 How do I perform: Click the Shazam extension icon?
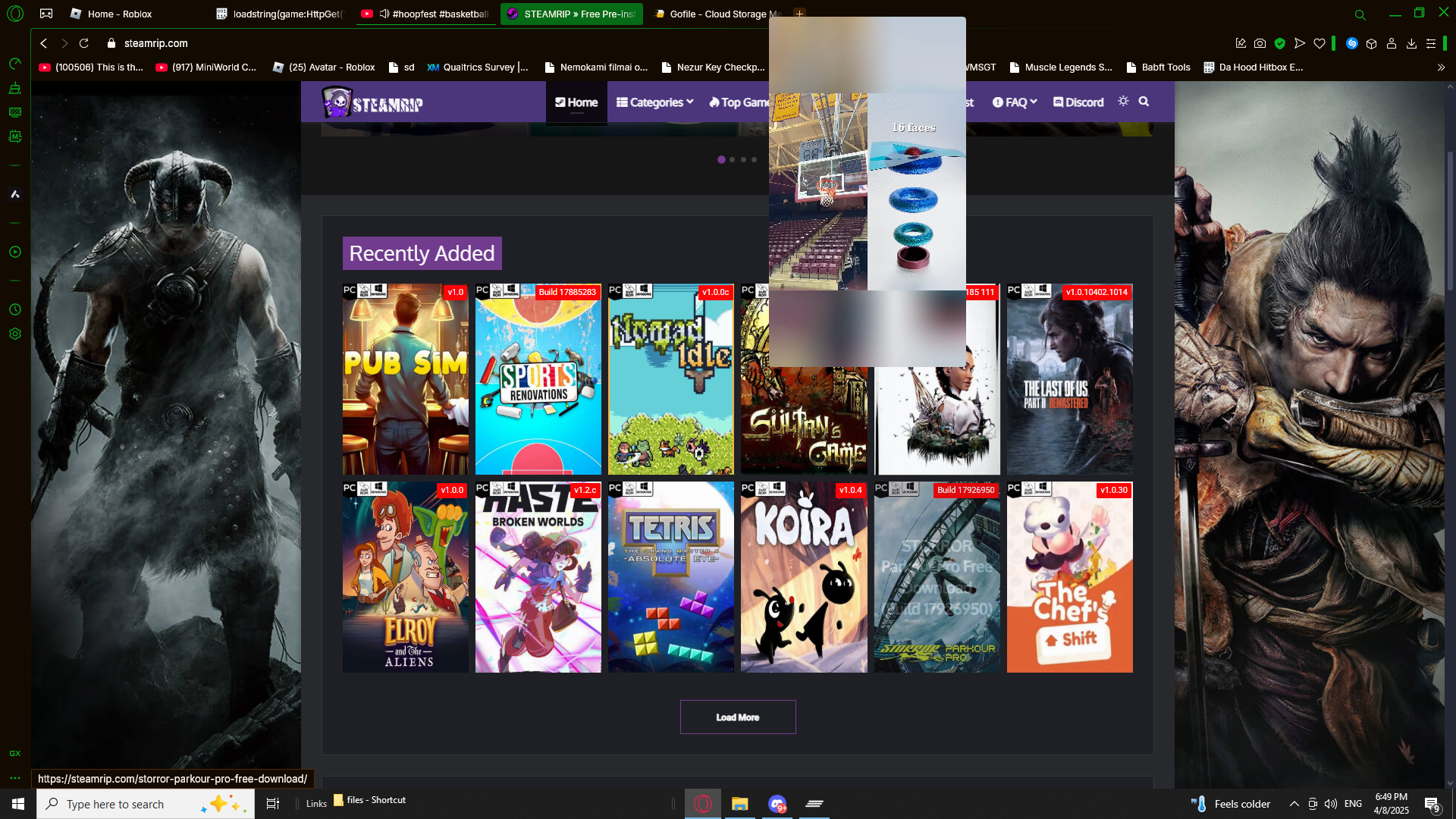coord(1351,44)
